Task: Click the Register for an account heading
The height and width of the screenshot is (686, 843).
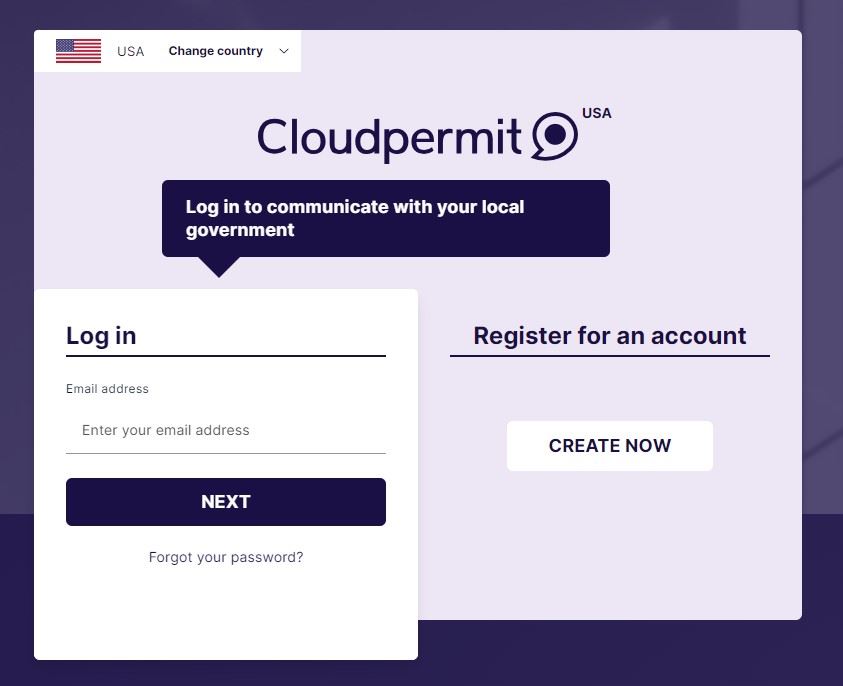Action: pos(610,335)
